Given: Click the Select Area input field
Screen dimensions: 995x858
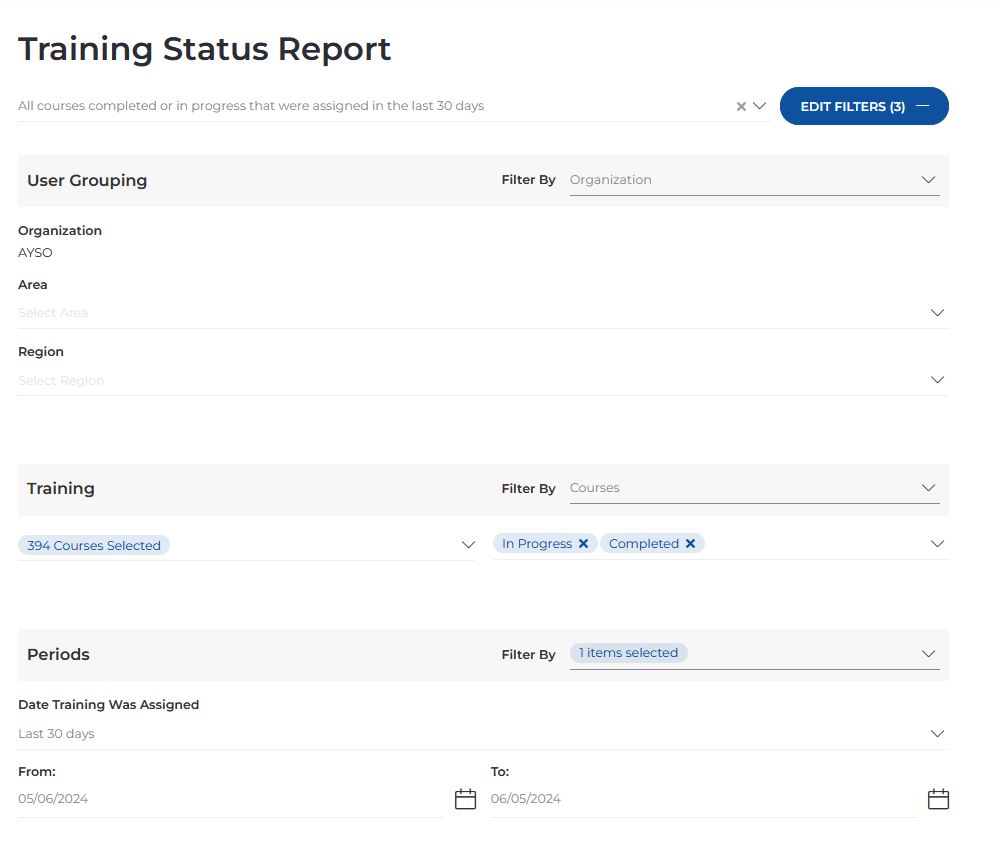Looking at the screenshot, I should point(470,313).
